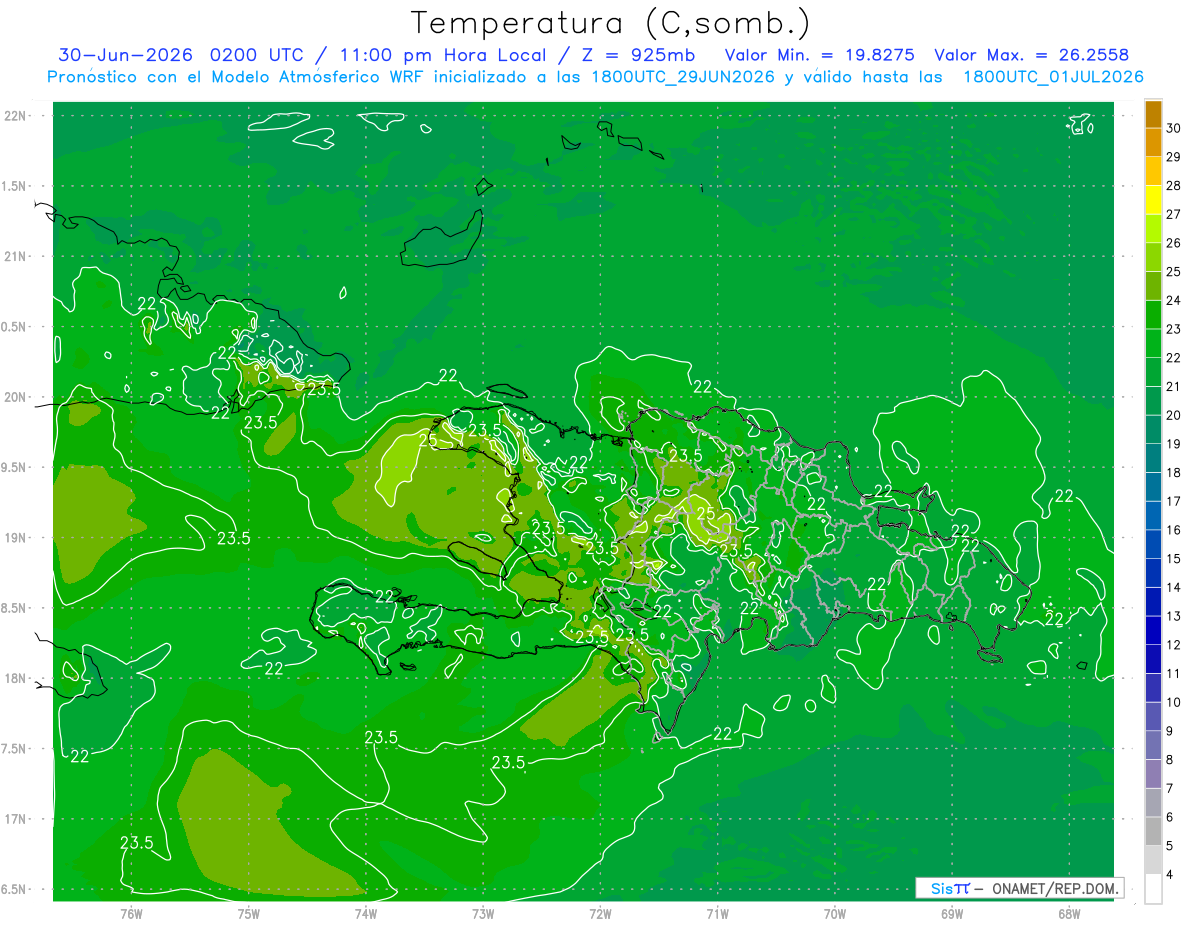Click the "76W" longitude axis label

131,913
